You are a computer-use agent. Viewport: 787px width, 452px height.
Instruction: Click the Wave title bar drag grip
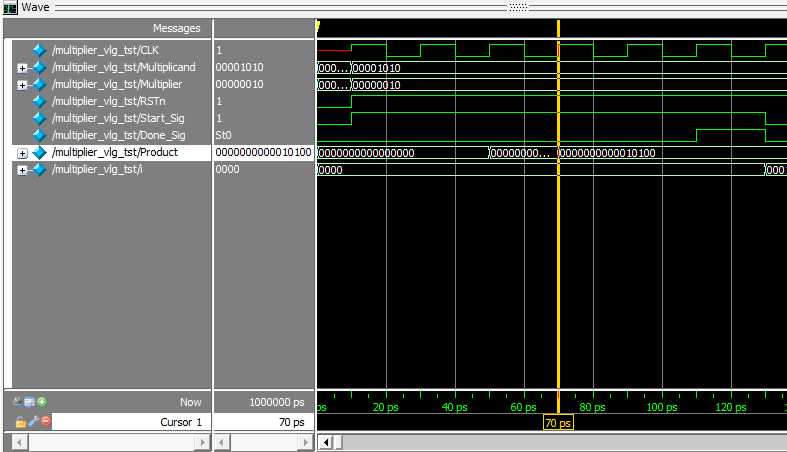(x=518, y=8)
